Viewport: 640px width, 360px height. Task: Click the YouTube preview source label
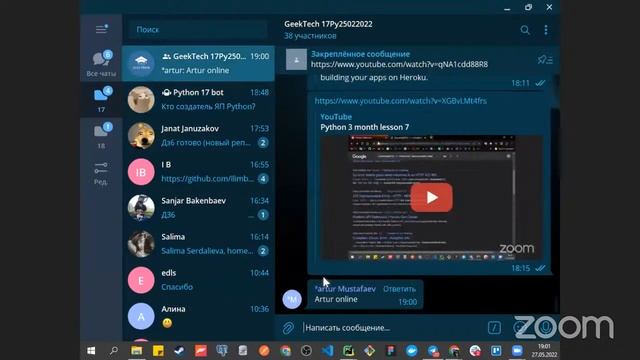pyautogui.click(x=336, y=117)
